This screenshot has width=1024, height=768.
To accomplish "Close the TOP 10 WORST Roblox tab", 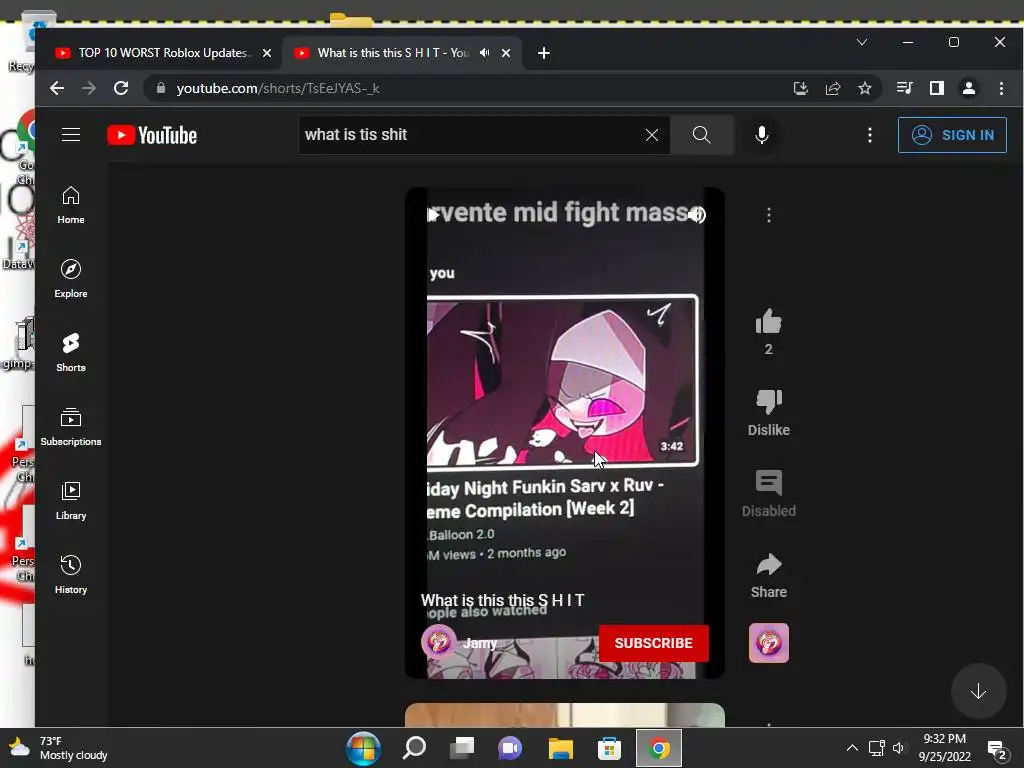I will pyautogui.click(x=266, y=53).
